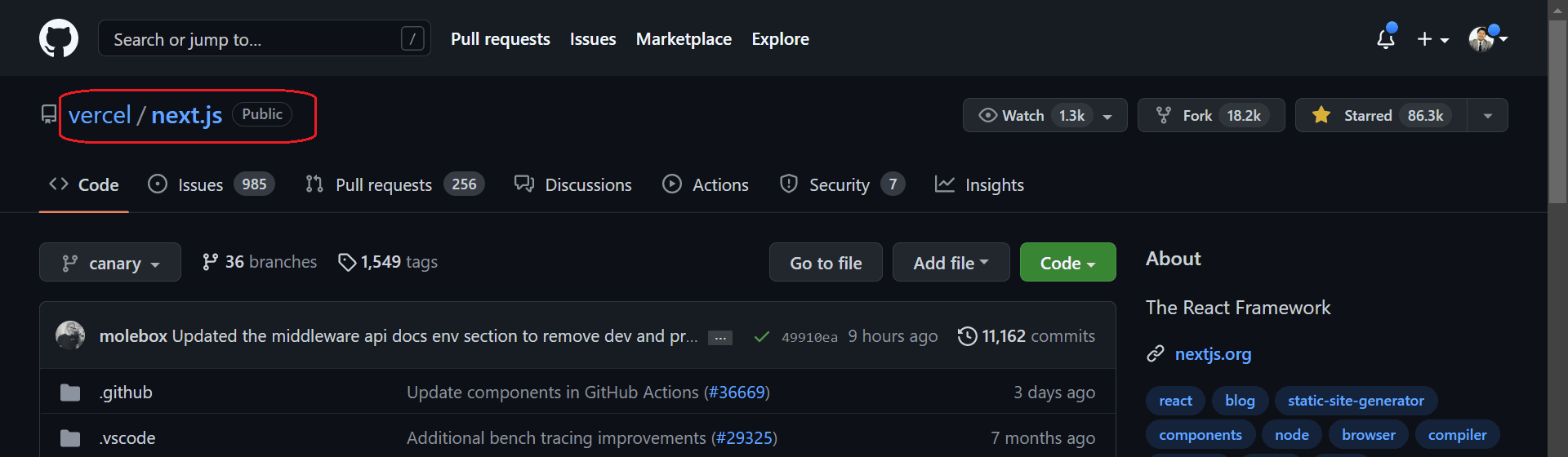Open molebox's avatar

pyautogui.click(x=70, y=335)
